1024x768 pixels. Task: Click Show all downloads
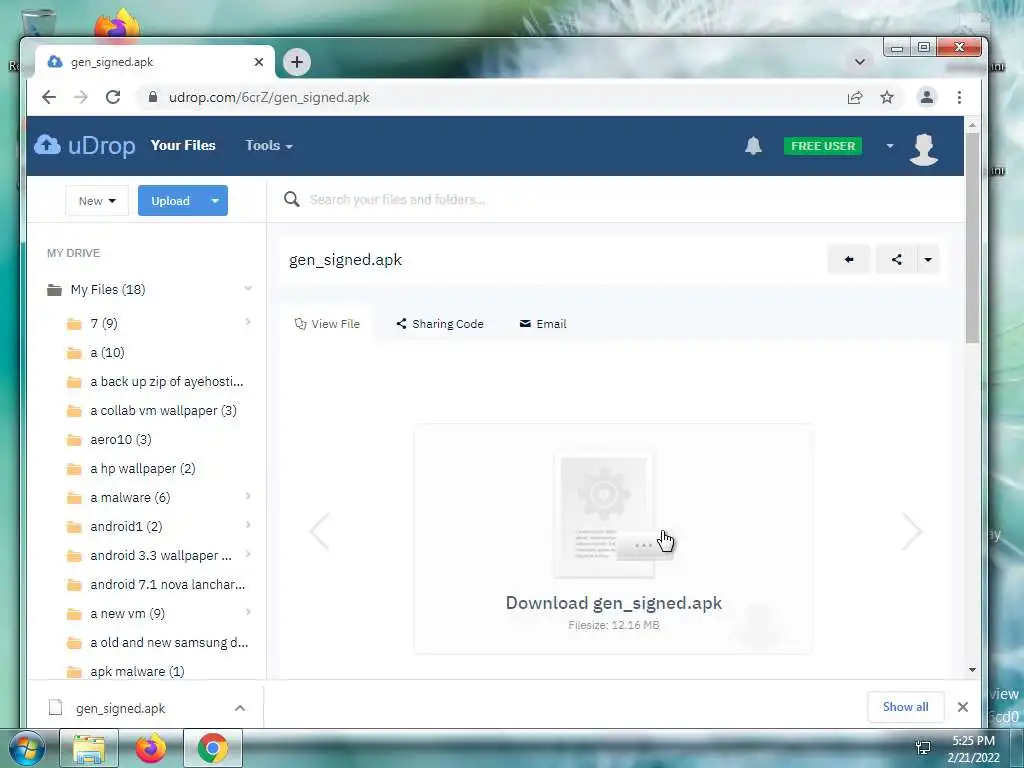(x=905, y=707)
